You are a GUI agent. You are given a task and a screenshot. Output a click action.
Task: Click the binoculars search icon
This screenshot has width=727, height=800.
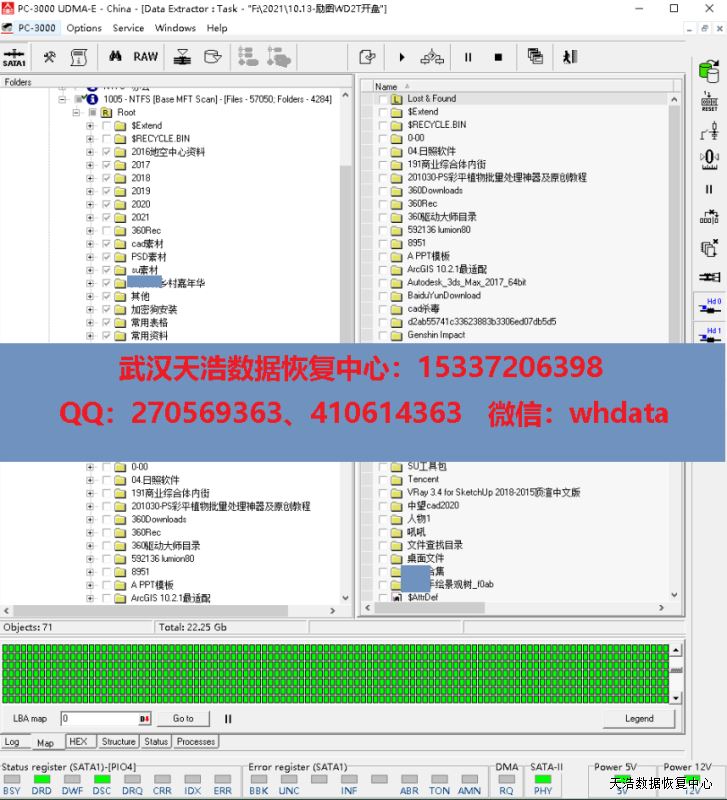point(115,57)
